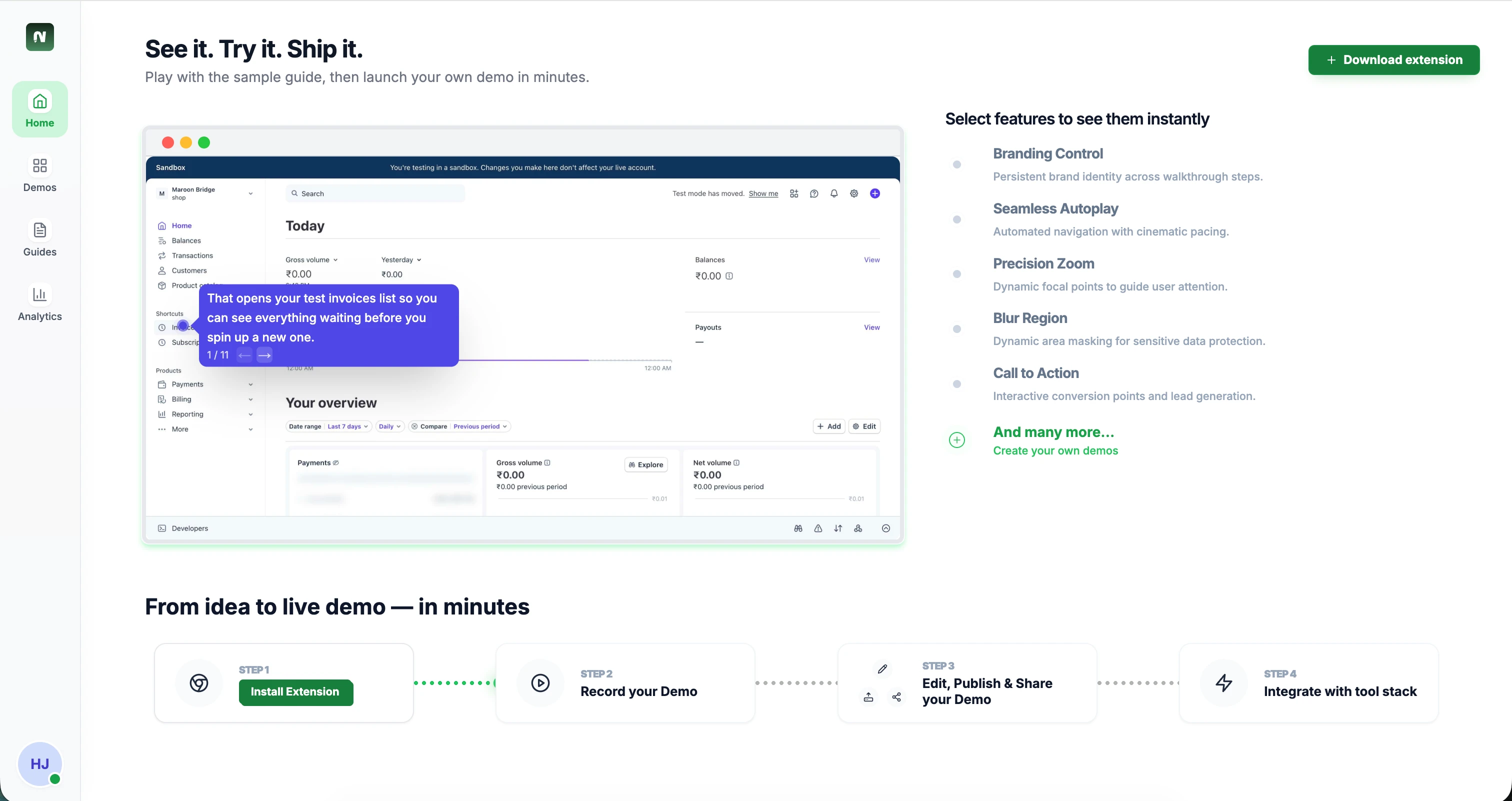Open Transactions in the sandbox menu
Viewport: 1512px width, 801px height.
192,256
